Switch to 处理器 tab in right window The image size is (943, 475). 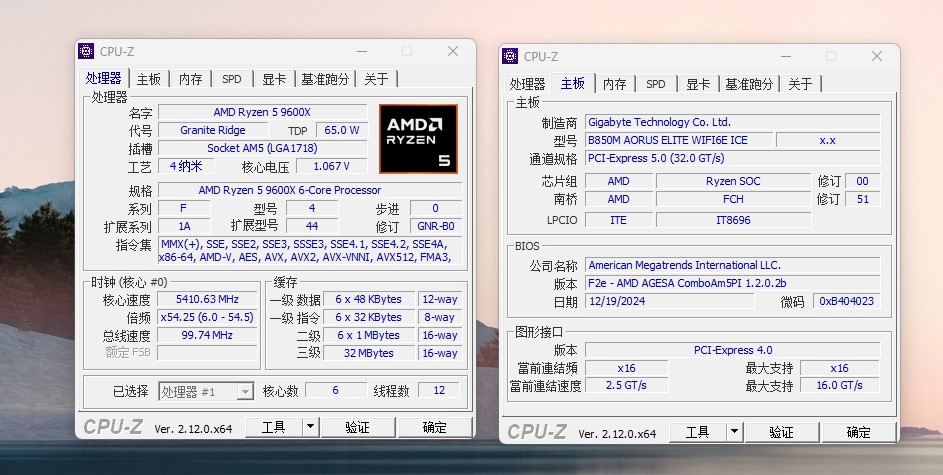point(527,84)
